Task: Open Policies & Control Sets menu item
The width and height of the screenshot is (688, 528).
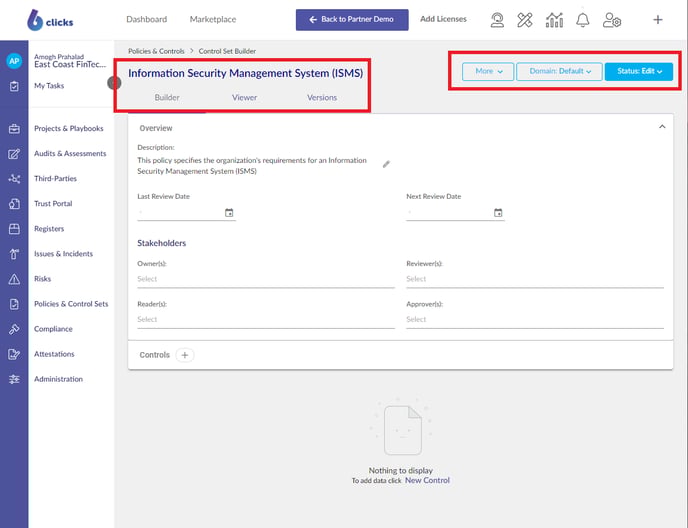Action: pyautogui.click(x=71, y=304)
